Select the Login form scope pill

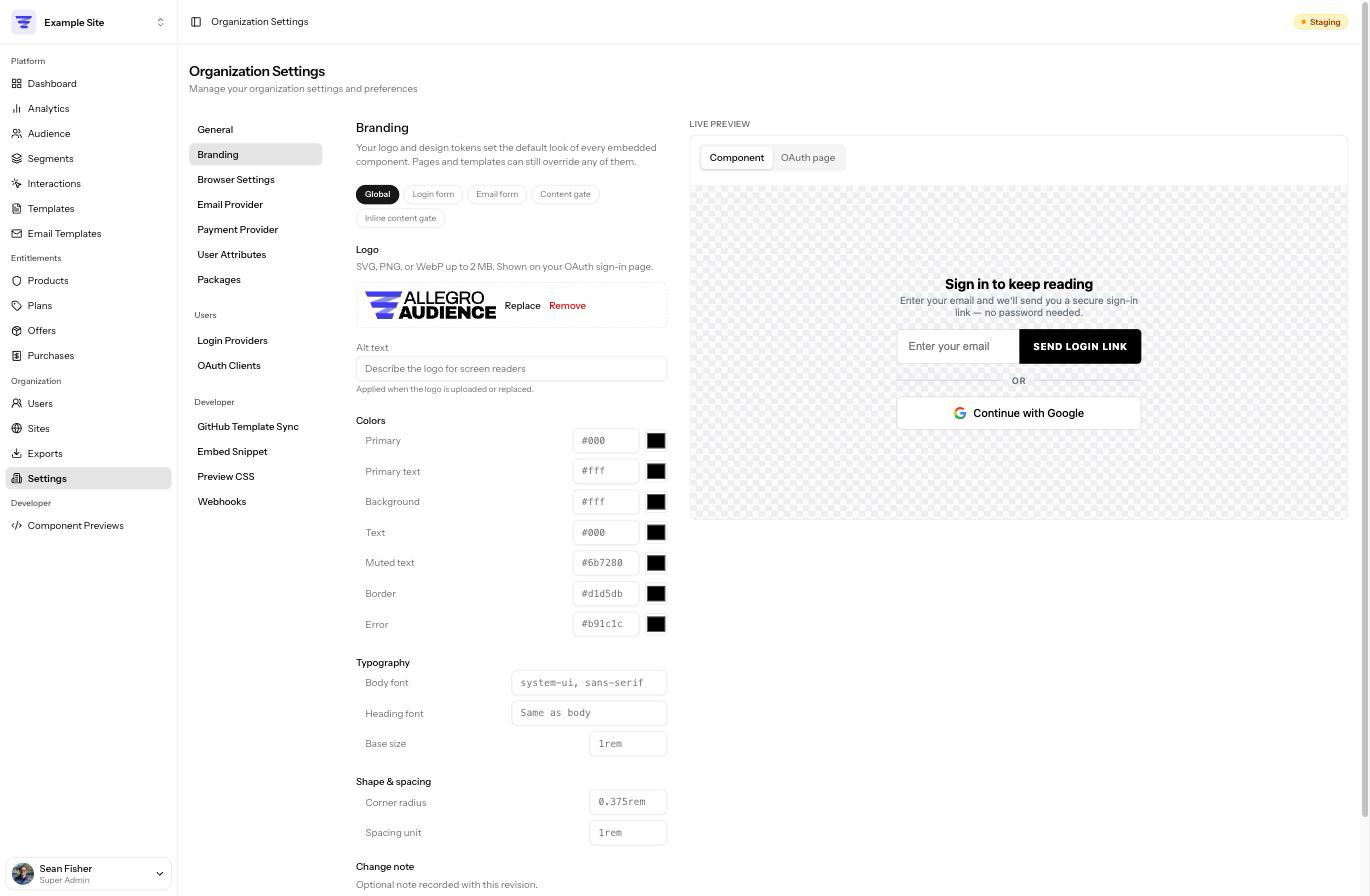(433, 194)
